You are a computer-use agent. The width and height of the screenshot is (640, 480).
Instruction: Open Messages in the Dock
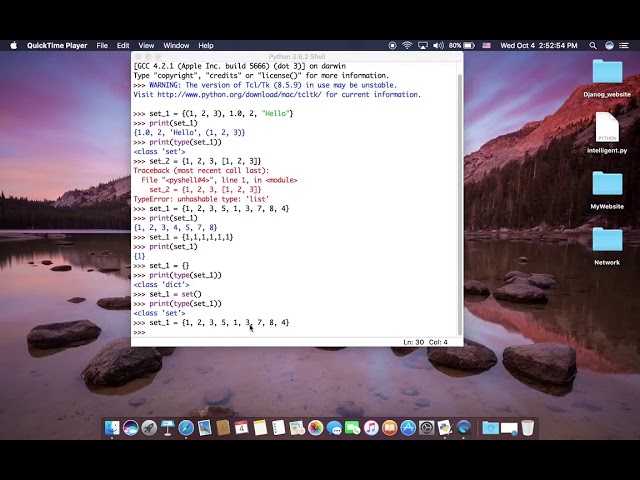click(334, 428)
